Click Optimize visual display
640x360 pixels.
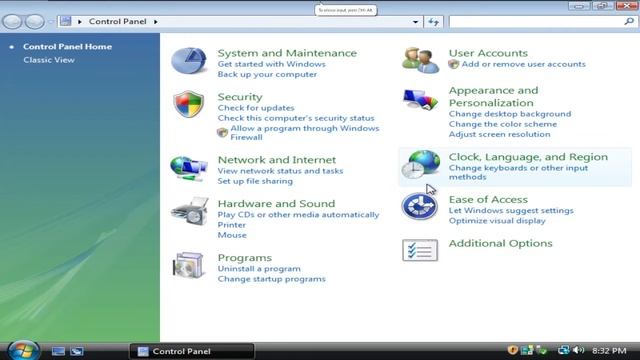tap(497, 221)
